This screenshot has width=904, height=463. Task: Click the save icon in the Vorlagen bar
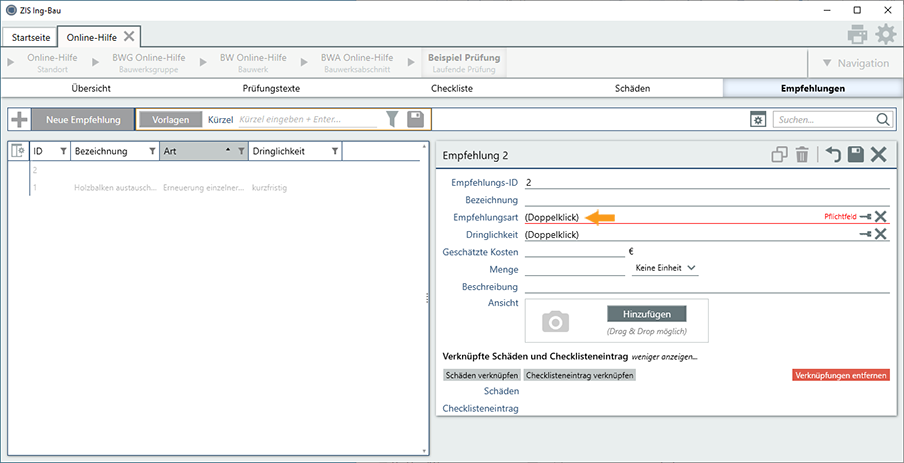point(415,120)
